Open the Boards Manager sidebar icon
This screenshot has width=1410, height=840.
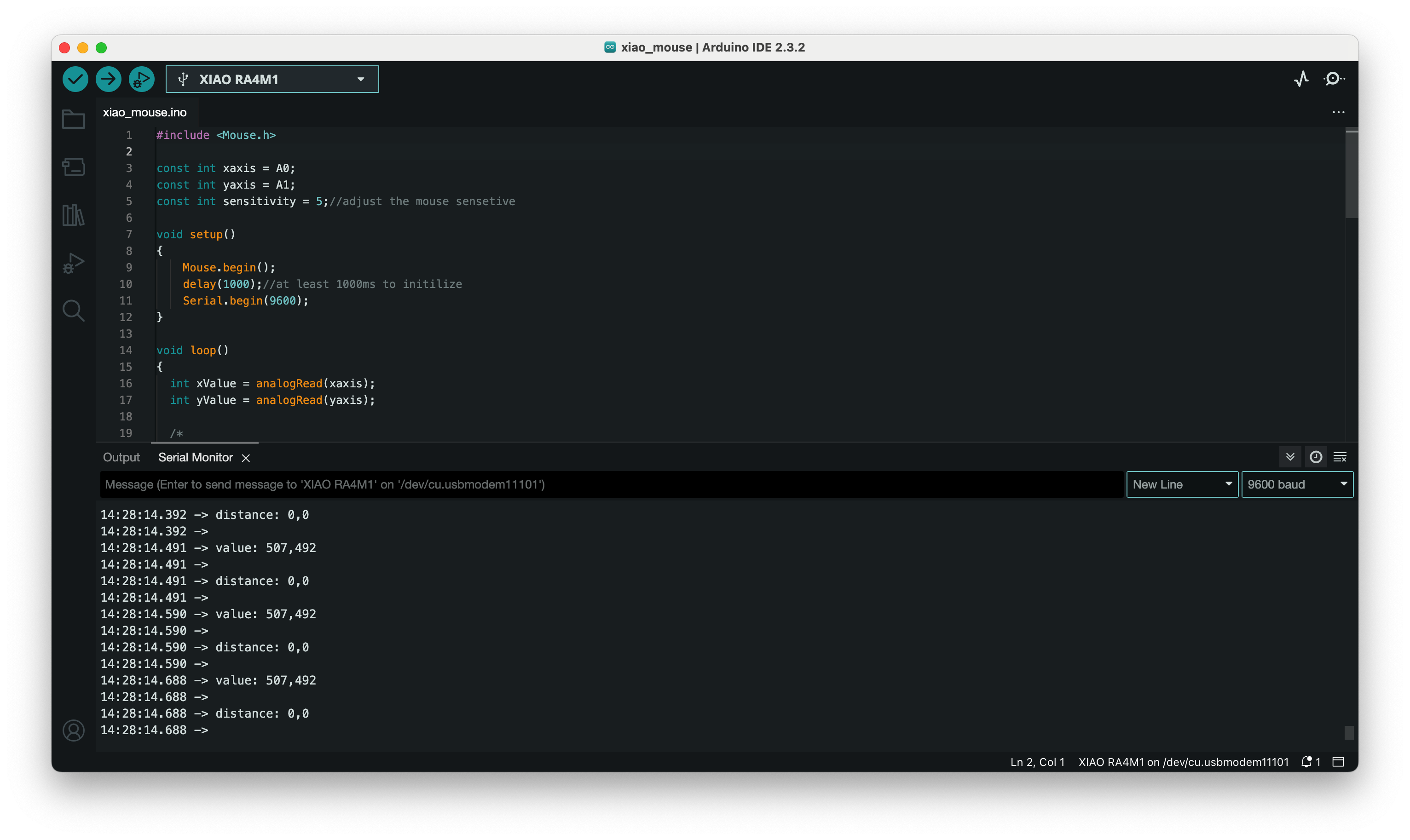(74, 167)
